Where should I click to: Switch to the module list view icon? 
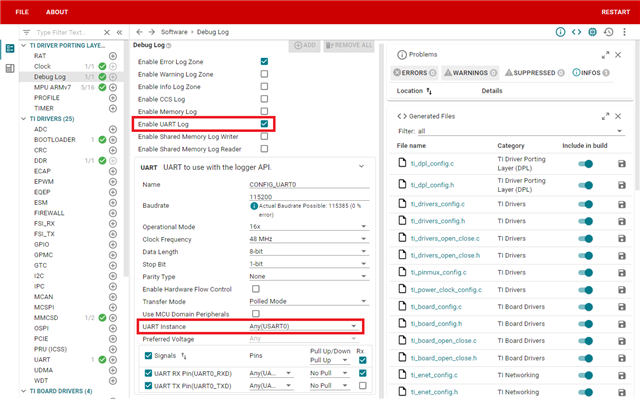tap(10, 48)
